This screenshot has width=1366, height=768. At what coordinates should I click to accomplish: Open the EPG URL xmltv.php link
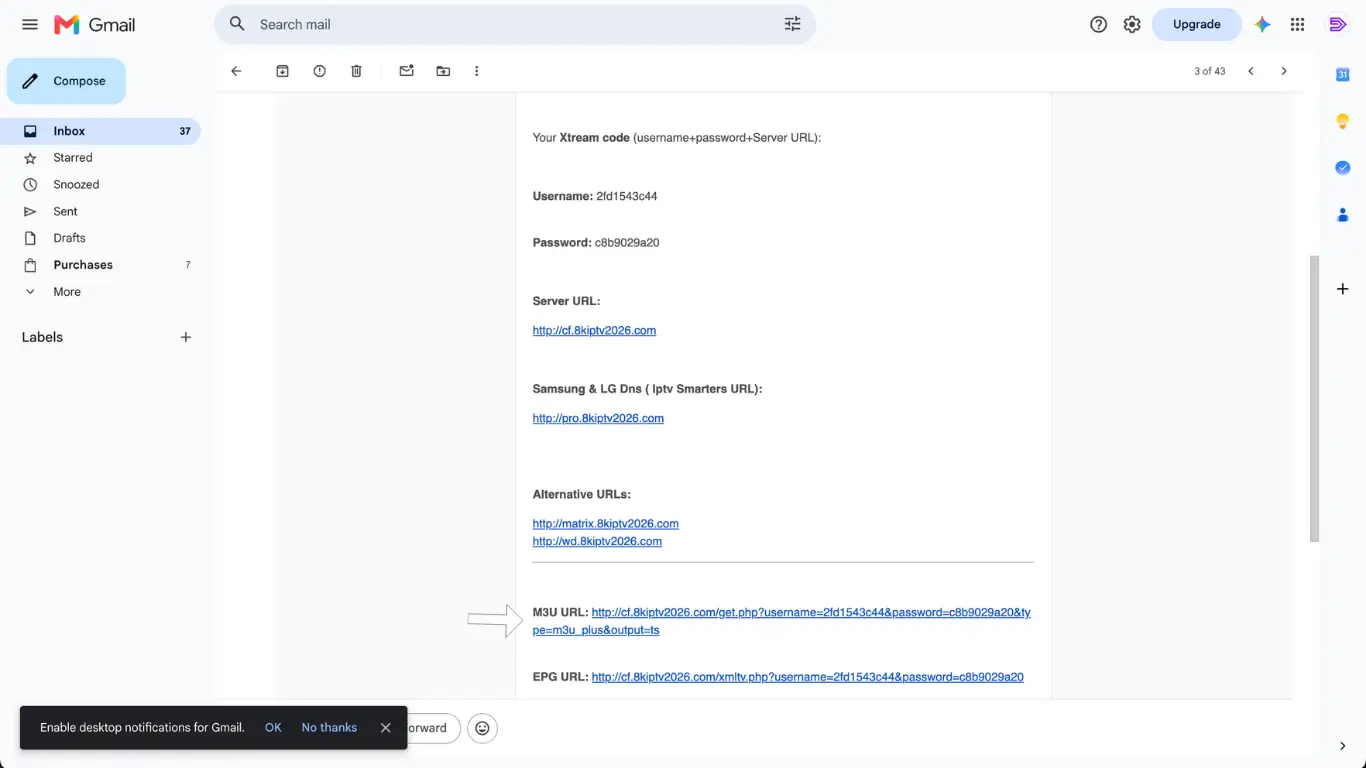pyautogui.click(x=808, y=677)
